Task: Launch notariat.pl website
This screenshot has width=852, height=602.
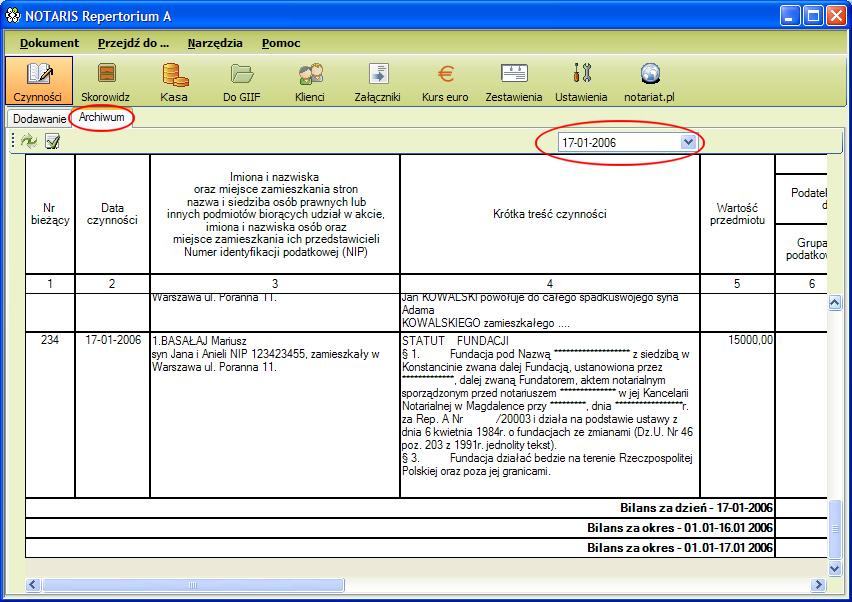Action: [x=649, y=80]
